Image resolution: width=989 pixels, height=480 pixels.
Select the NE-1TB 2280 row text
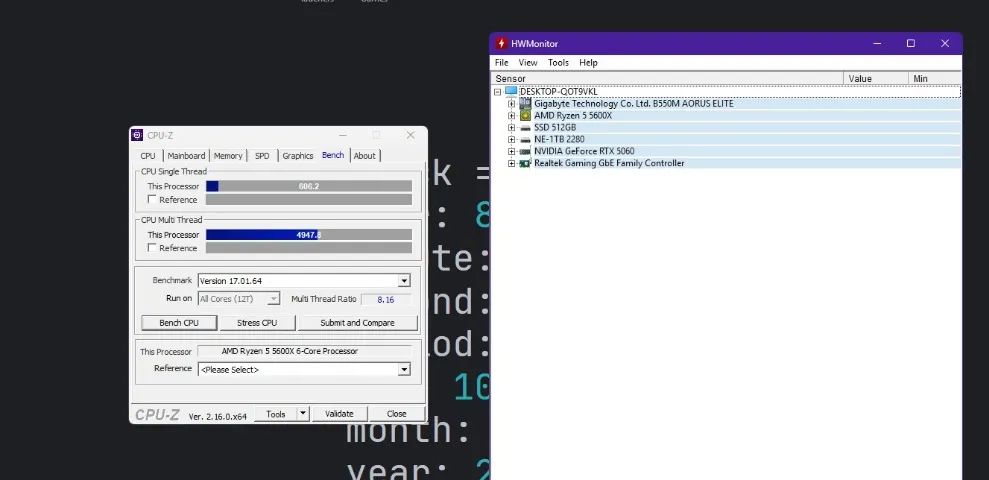(559, 139)
